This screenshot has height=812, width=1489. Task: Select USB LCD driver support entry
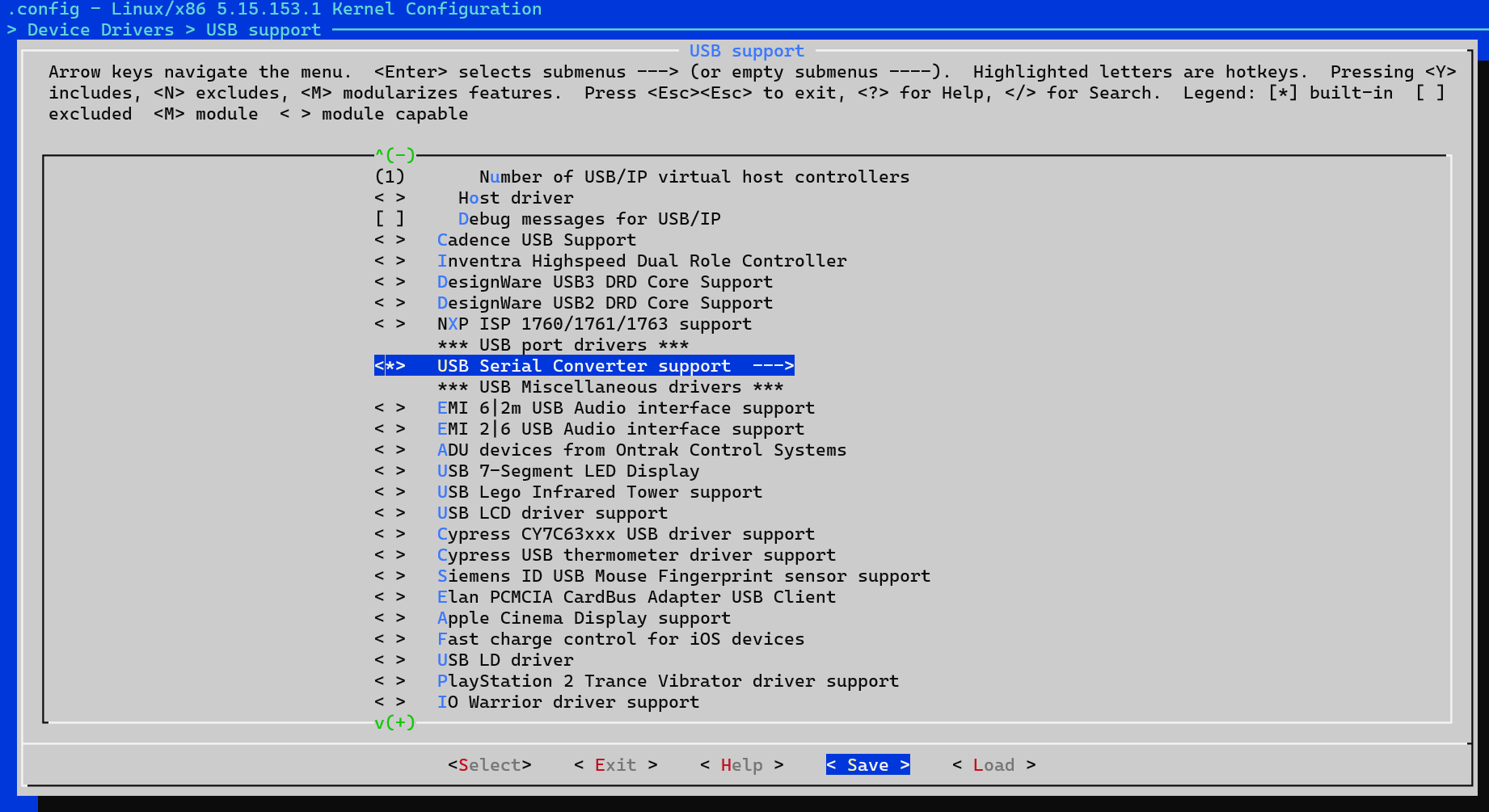521,513
